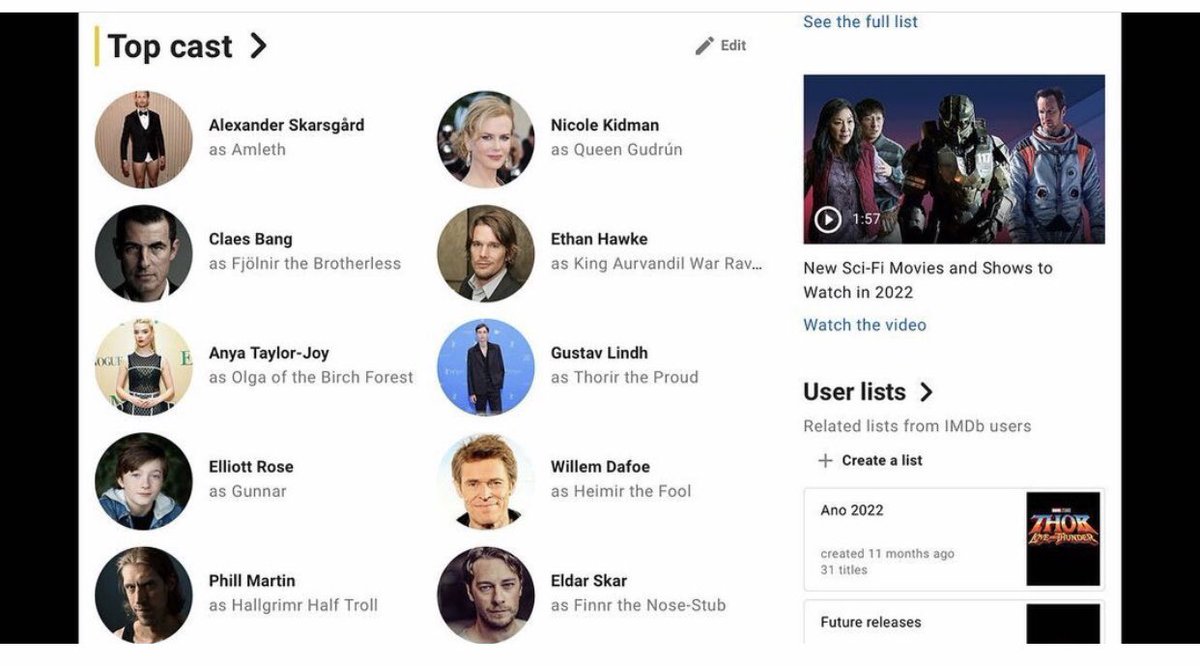Select 'Related lists from IMDb users' text
Viewport: 1200px width, 666px height.
click(x=917, y=426)
